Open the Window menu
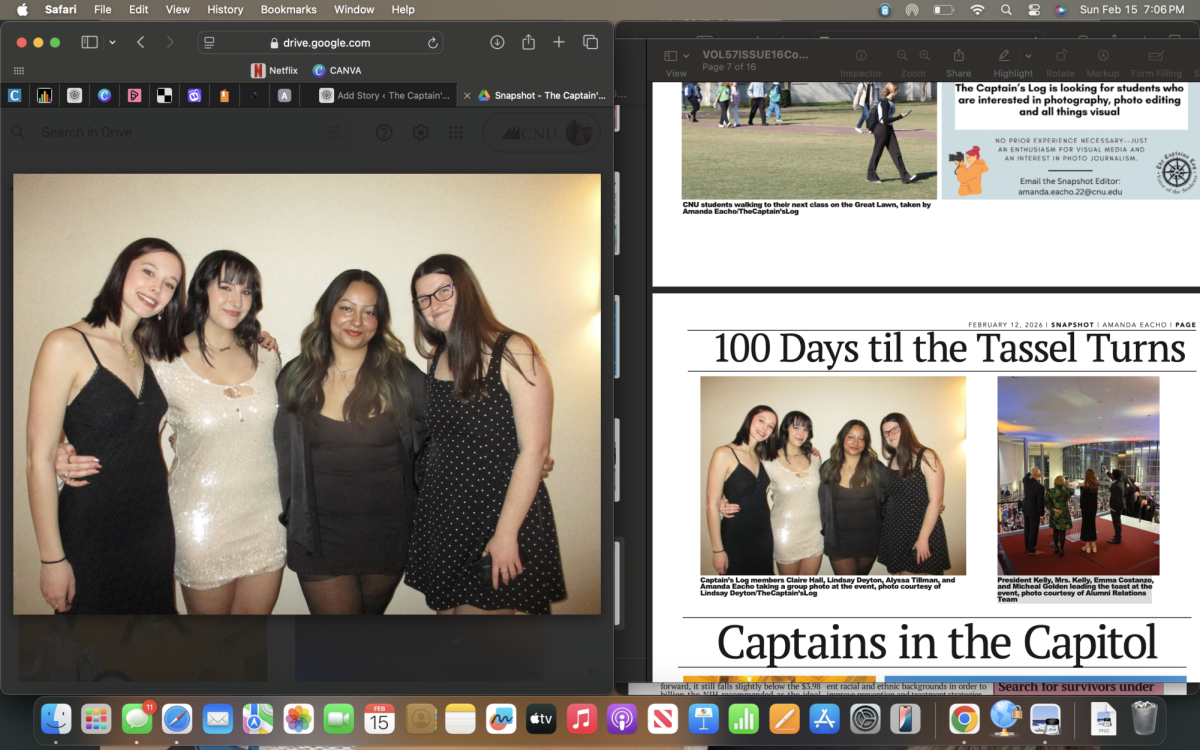This screenshot has width=1200, height=750. (354, 9)
